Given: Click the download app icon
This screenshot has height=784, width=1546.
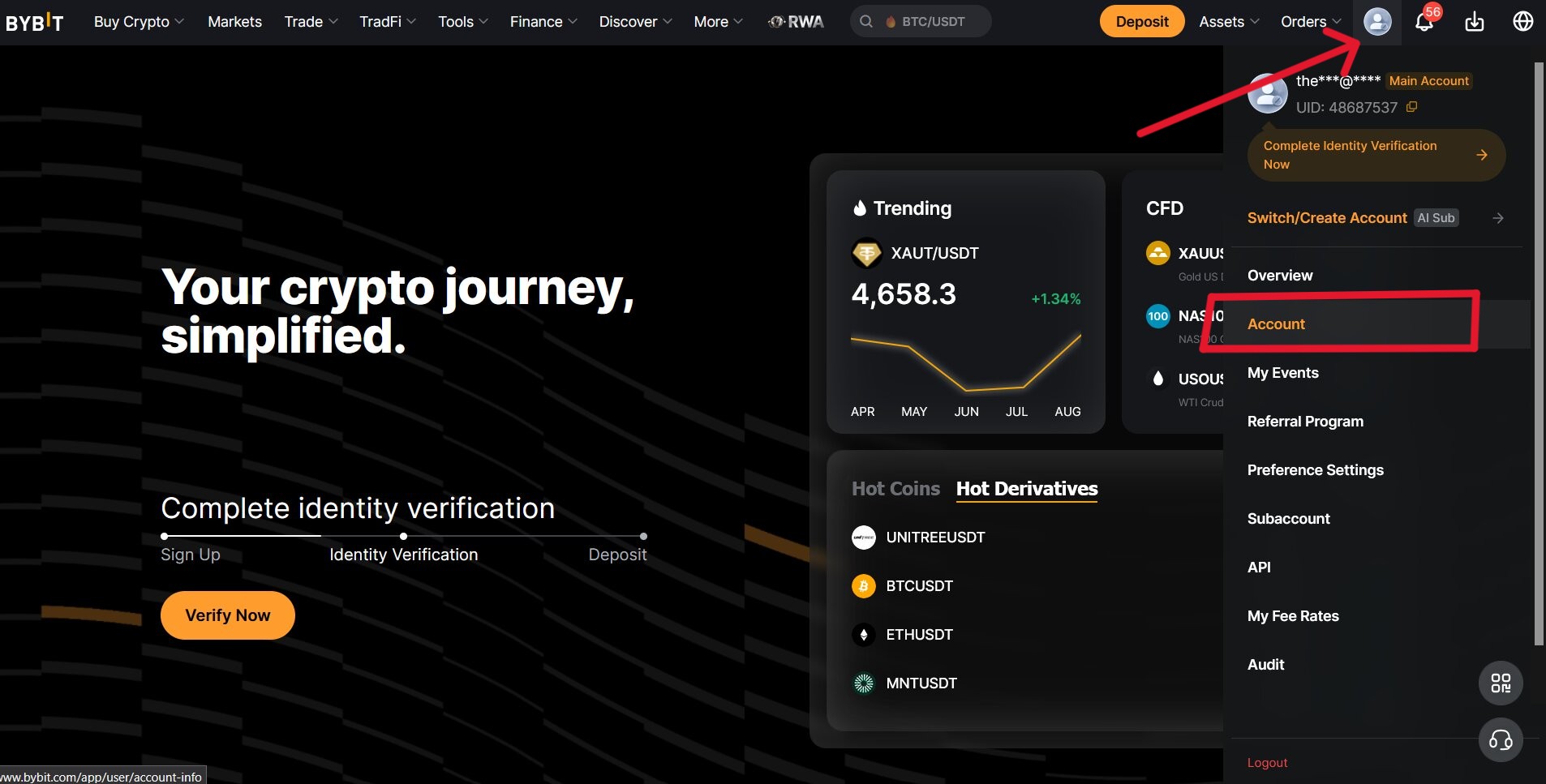Looking at the screenshot, I should (1475, 22).
